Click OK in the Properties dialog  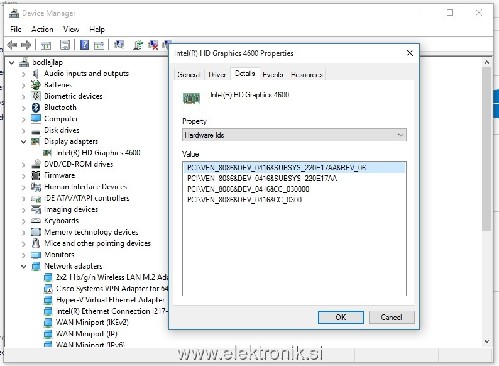point(341,317)
